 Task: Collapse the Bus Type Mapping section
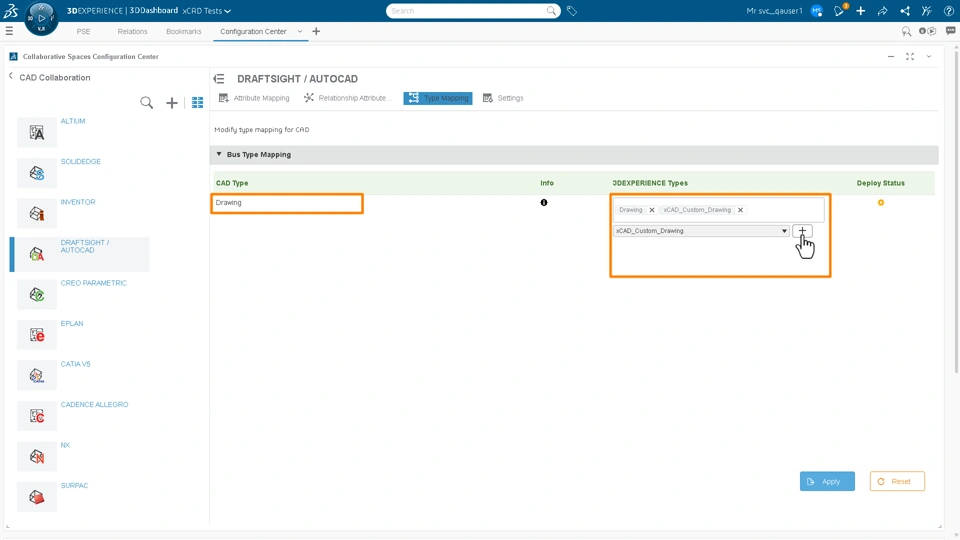click(219, 154)
